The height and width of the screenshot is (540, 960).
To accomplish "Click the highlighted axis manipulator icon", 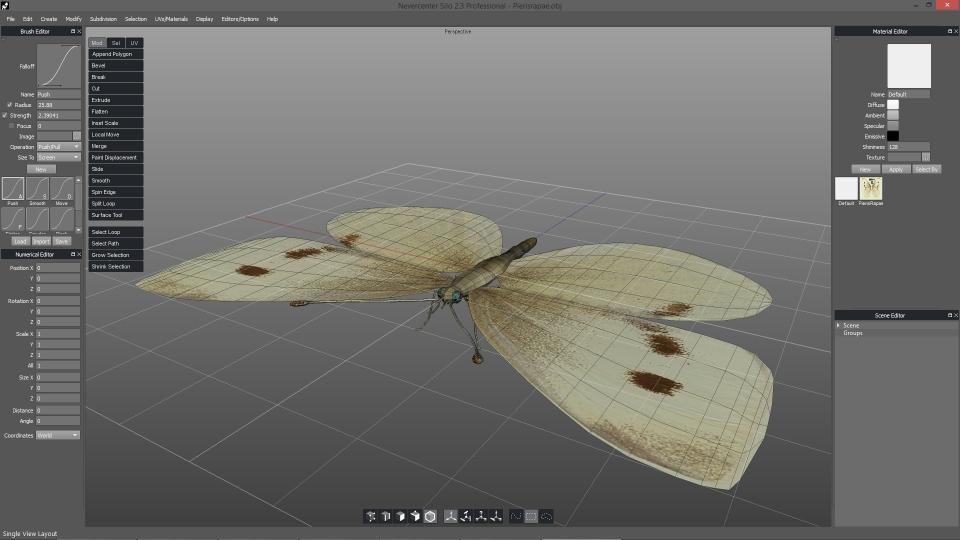I will coord(451,516).
